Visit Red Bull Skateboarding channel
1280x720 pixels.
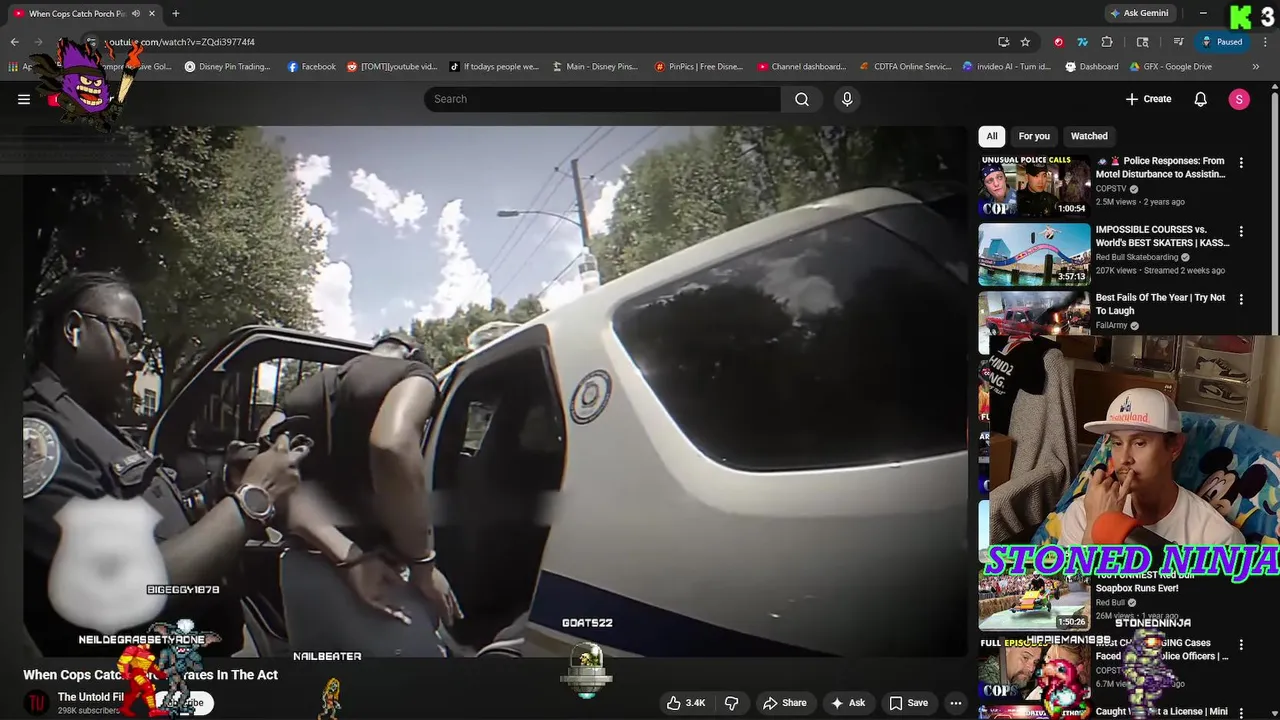pyautogui.click(x=1137, y=257)
